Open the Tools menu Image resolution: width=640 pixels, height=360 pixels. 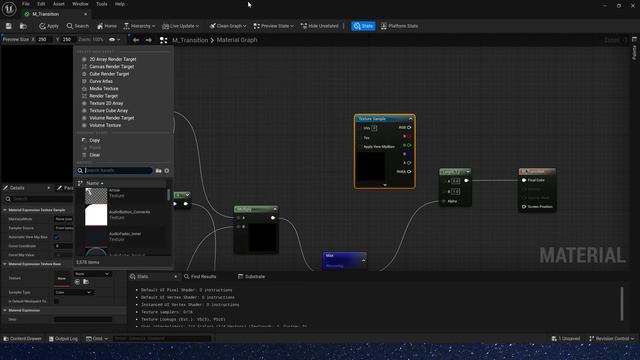[102, 4]
